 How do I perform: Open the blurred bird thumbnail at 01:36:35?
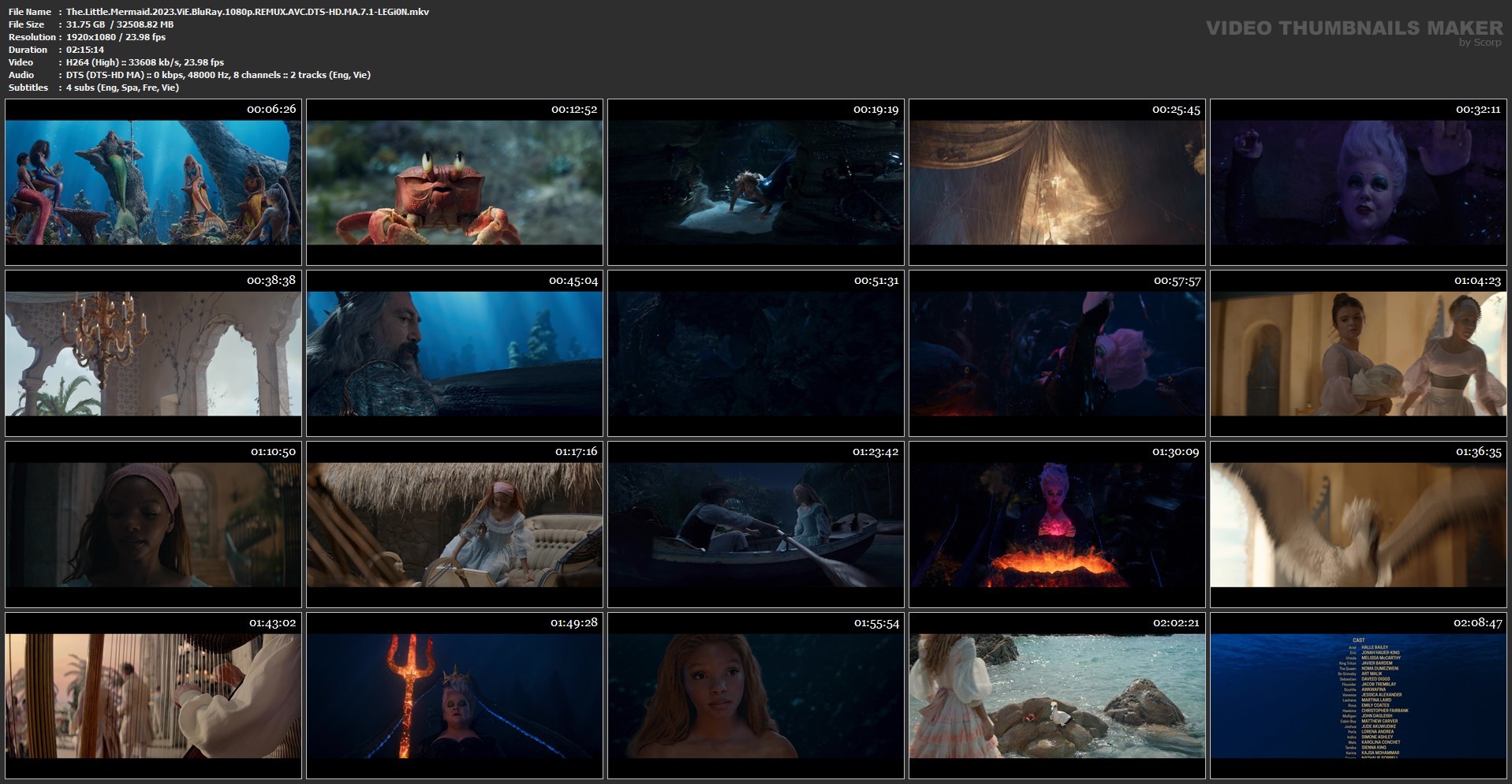[x=1358, y=525]
